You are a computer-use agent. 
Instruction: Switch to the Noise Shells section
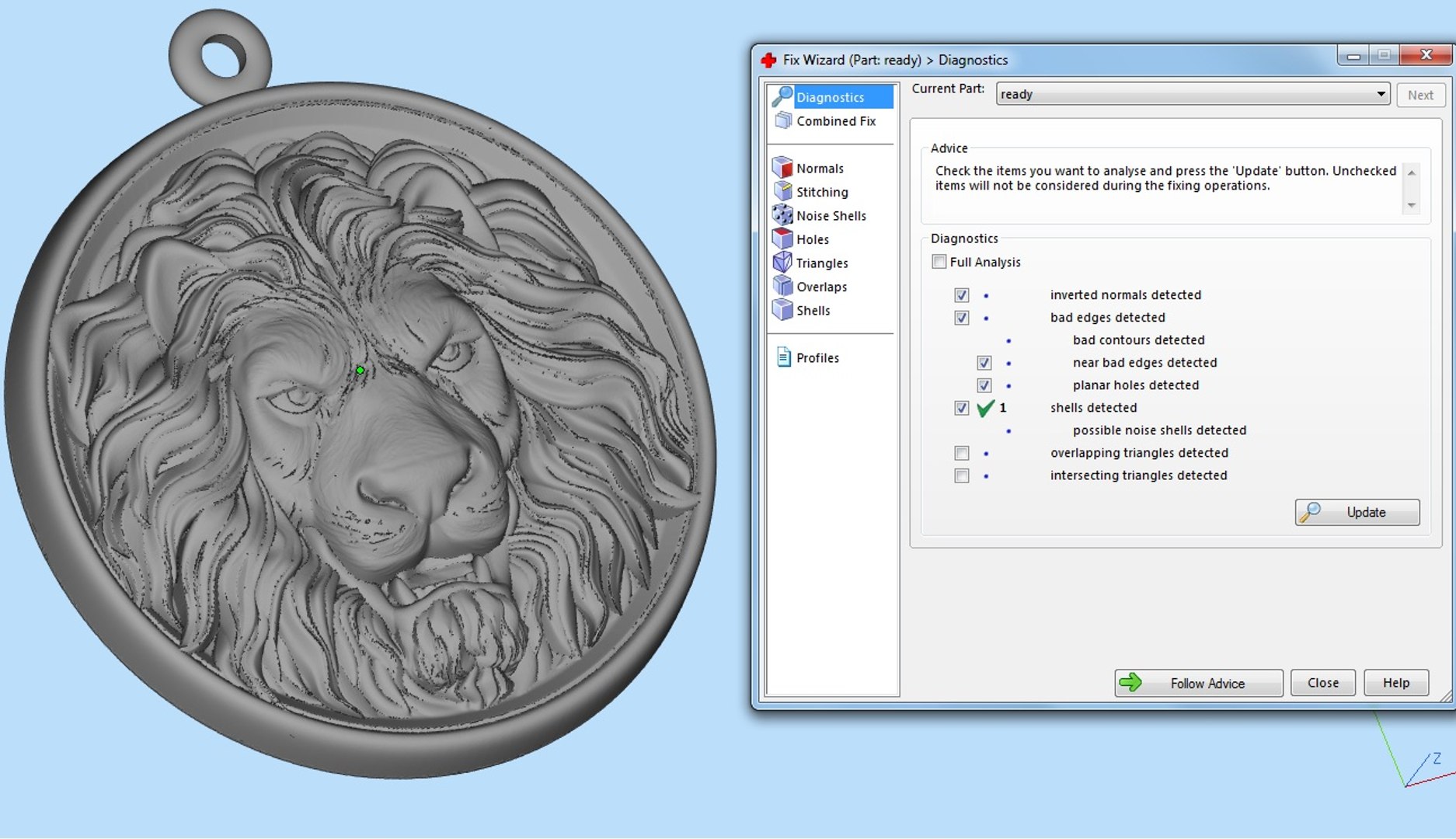coord(831,215)
